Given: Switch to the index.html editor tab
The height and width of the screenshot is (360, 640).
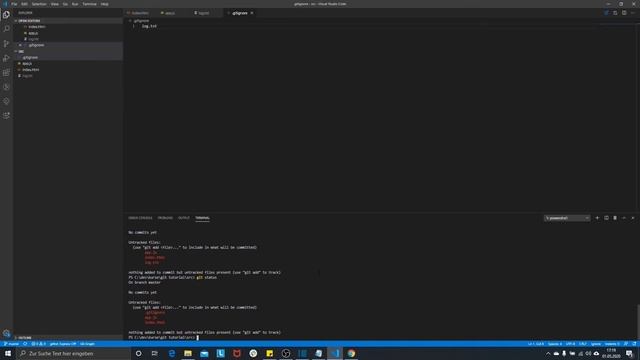Looking at the screenshot, I should pyautogui.click(x=140, y=13).
